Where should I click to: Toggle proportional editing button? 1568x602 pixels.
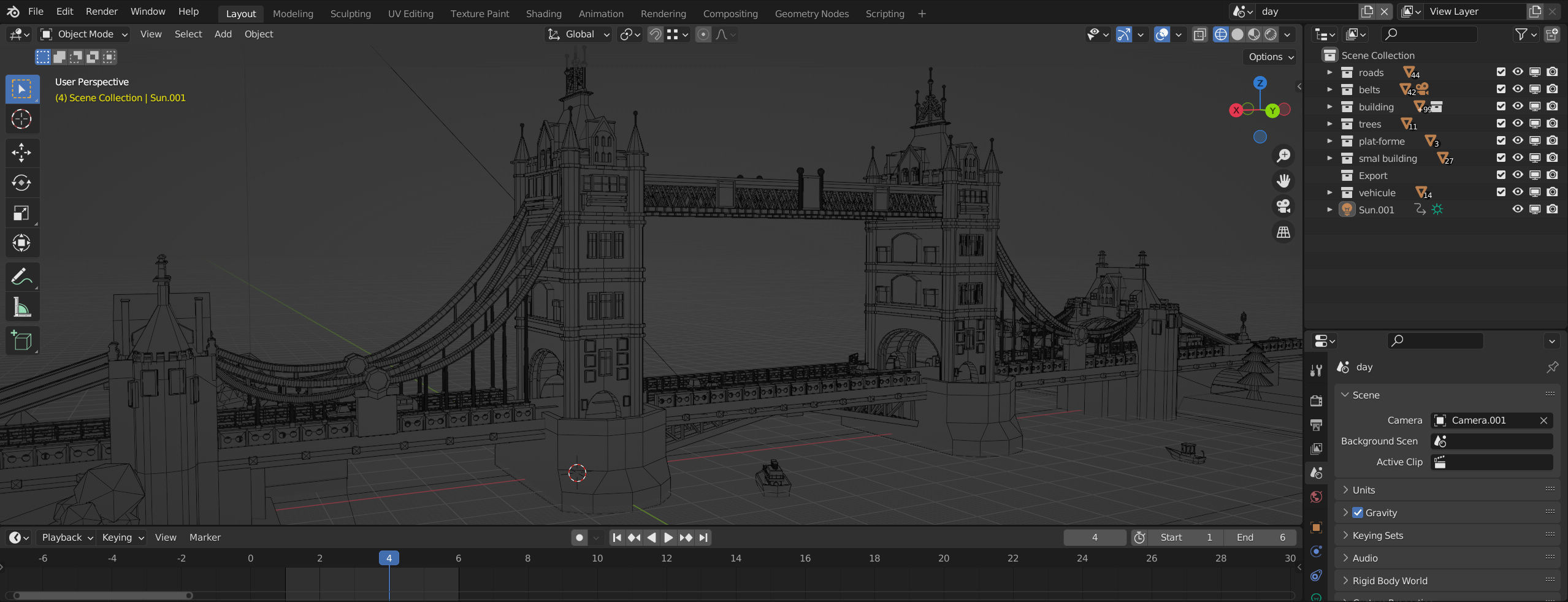pos(703,34)
